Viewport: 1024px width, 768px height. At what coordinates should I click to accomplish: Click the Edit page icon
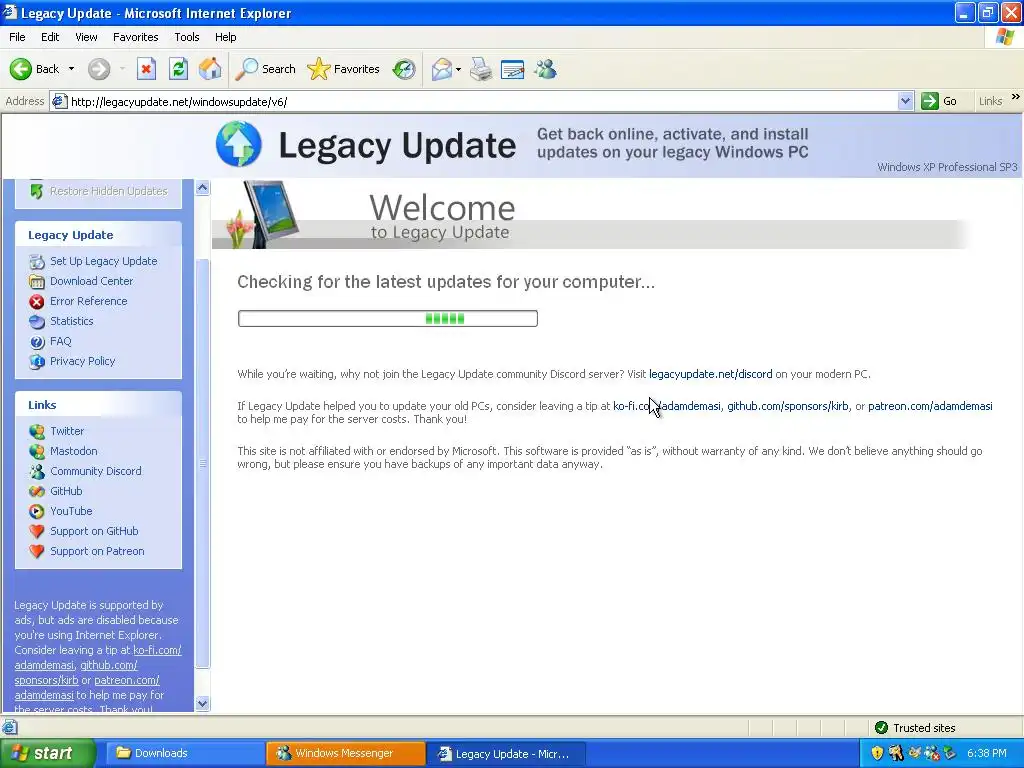513,69
